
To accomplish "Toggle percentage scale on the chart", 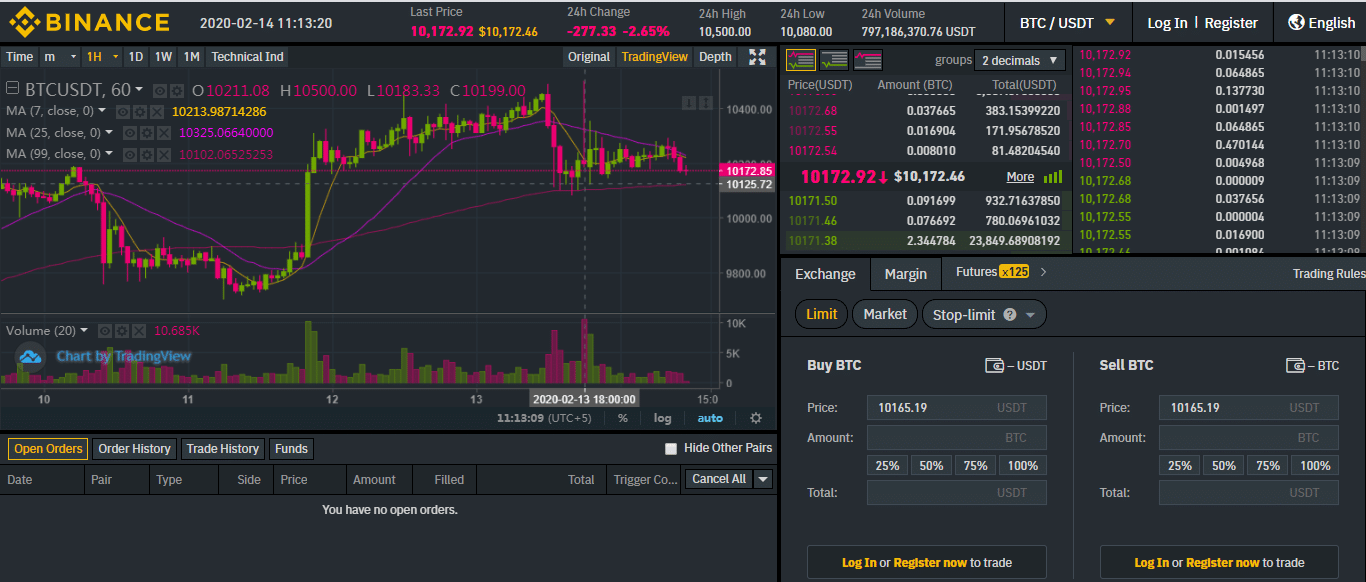I will pyautogui.click(x=623, y=418).
